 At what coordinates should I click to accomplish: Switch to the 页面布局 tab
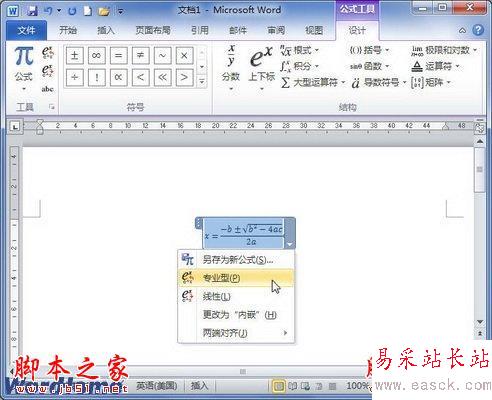point(153,31)
